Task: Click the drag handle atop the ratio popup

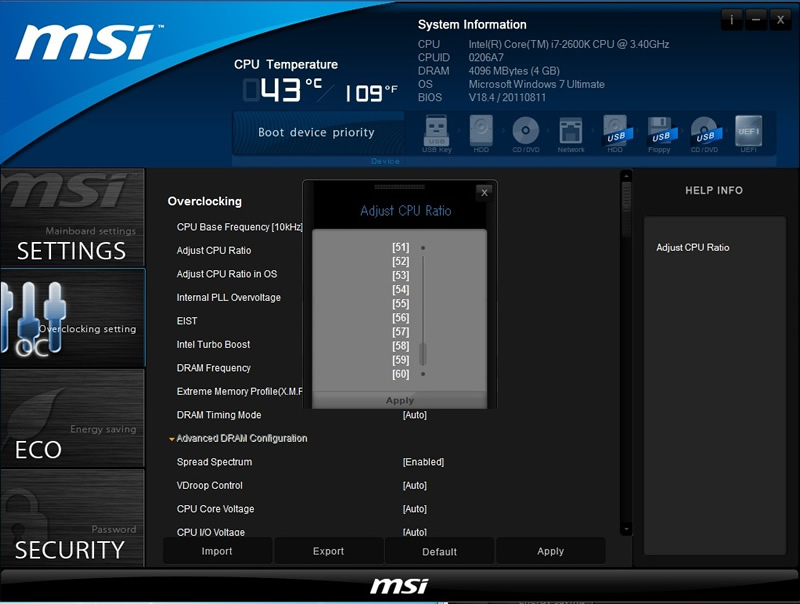Action: 399,187
